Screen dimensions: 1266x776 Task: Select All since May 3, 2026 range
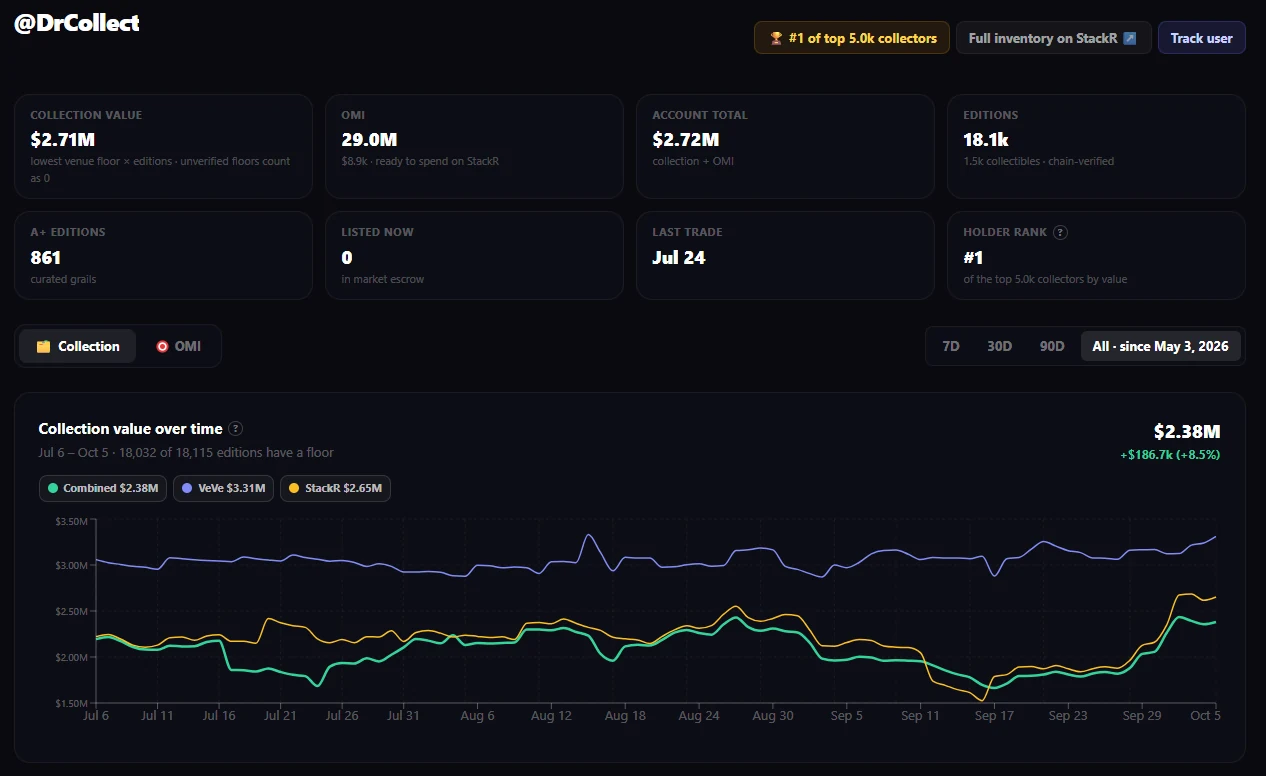(1161, 346)
